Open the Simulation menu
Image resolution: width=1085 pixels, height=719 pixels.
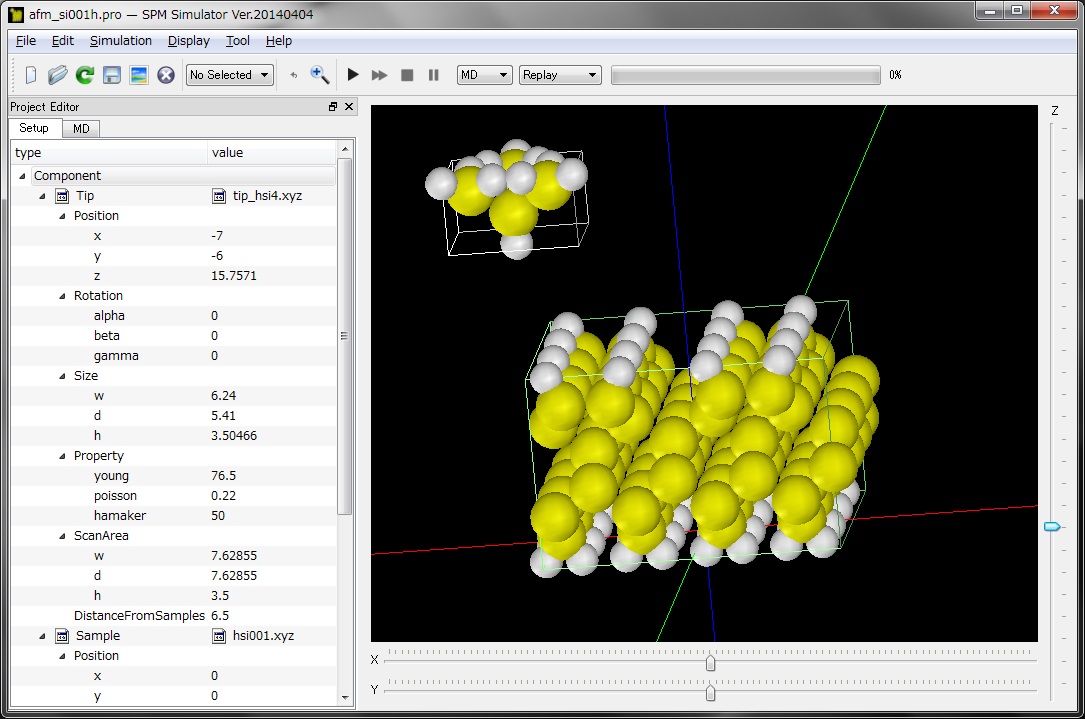(x=120, y=41)
